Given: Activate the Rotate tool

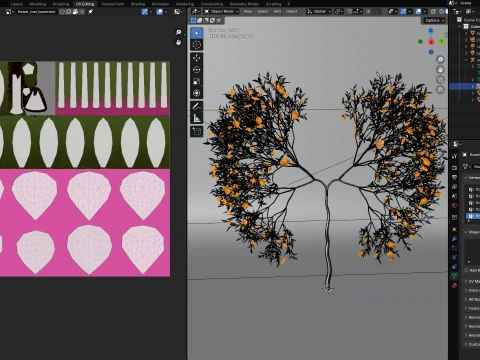Looking at the screenshot, I should tap(197, 69).
